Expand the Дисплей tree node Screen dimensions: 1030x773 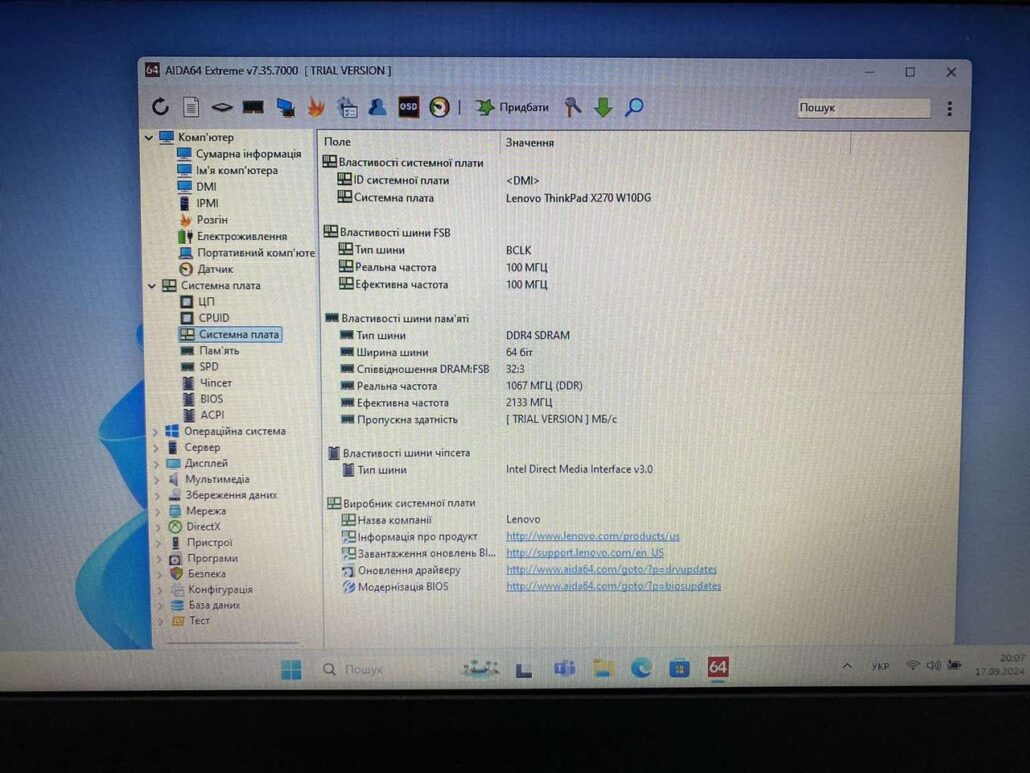click(156, 464)
